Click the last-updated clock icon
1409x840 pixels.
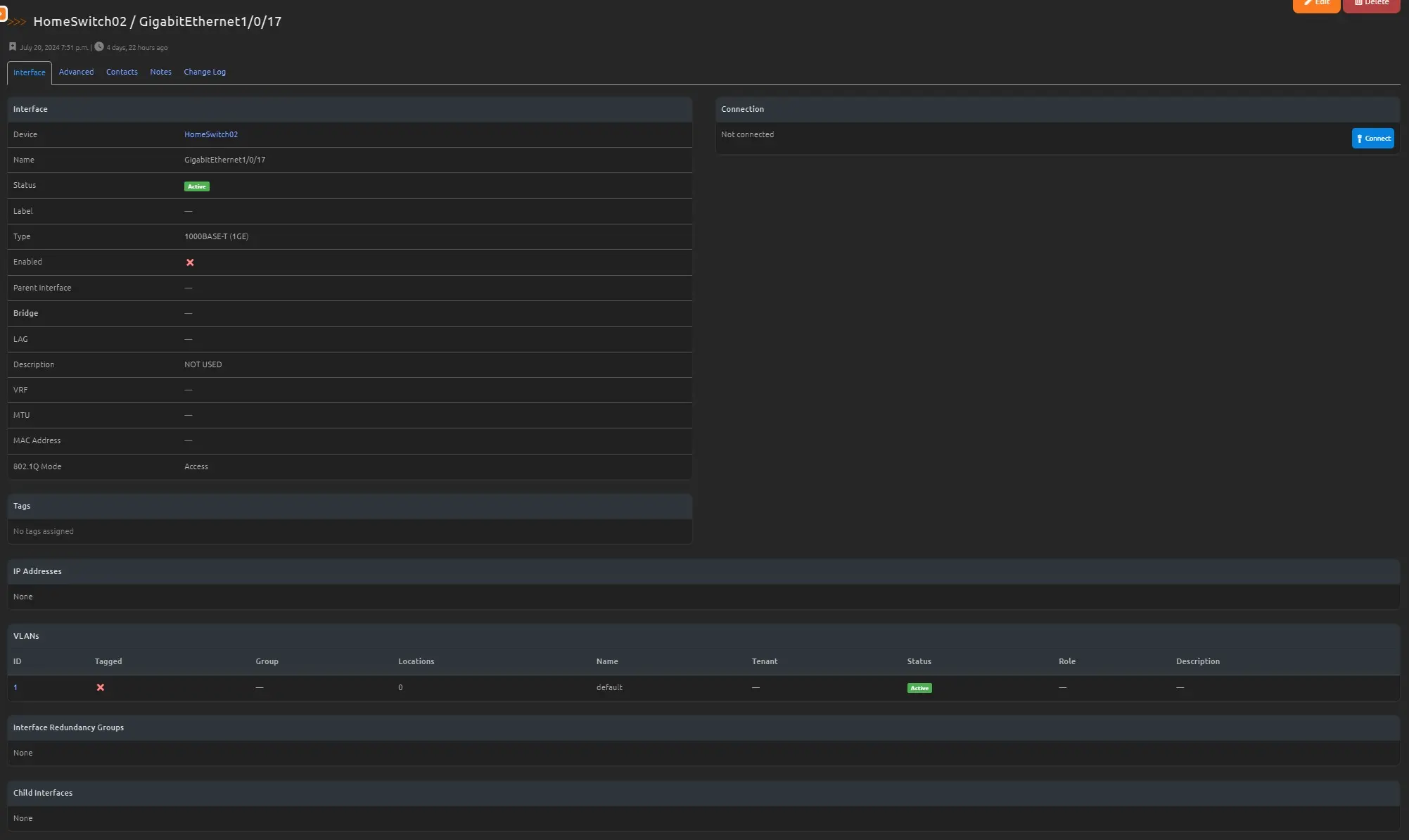[99, 47]
